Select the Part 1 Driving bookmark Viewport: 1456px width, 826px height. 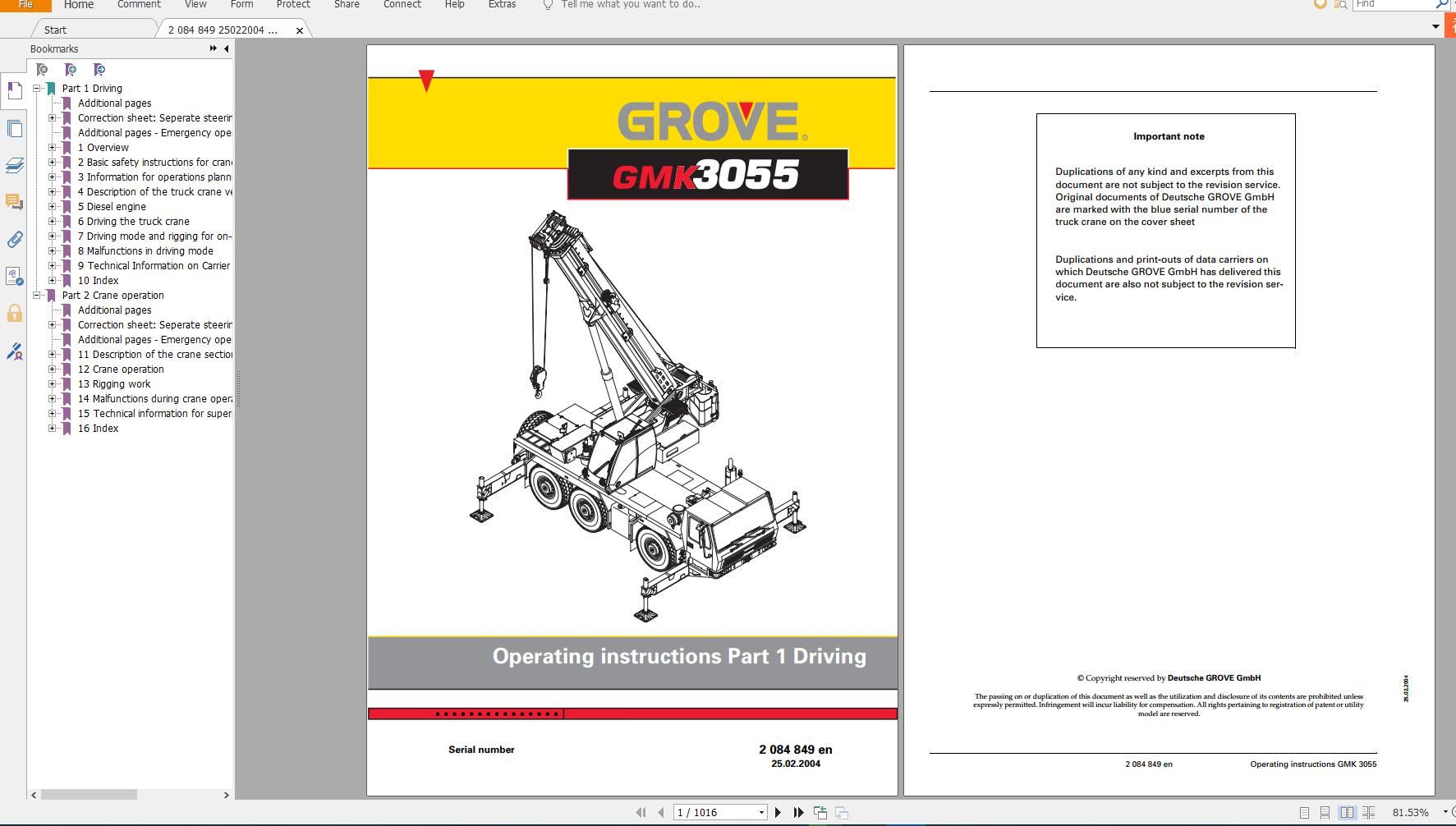coord(92,88)
